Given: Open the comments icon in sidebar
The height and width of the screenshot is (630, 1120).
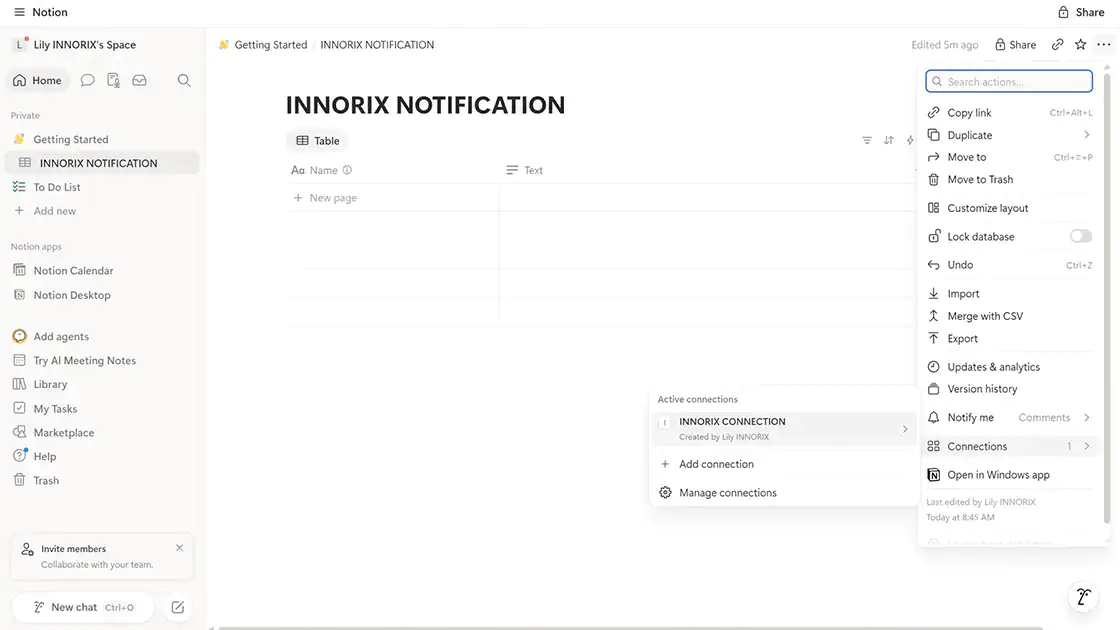Looking at the screenshot, I should 87,80.
